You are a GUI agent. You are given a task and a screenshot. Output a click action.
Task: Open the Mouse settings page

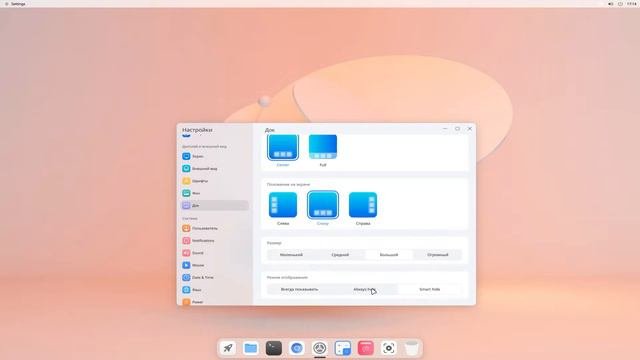click(x=214, y=265)
